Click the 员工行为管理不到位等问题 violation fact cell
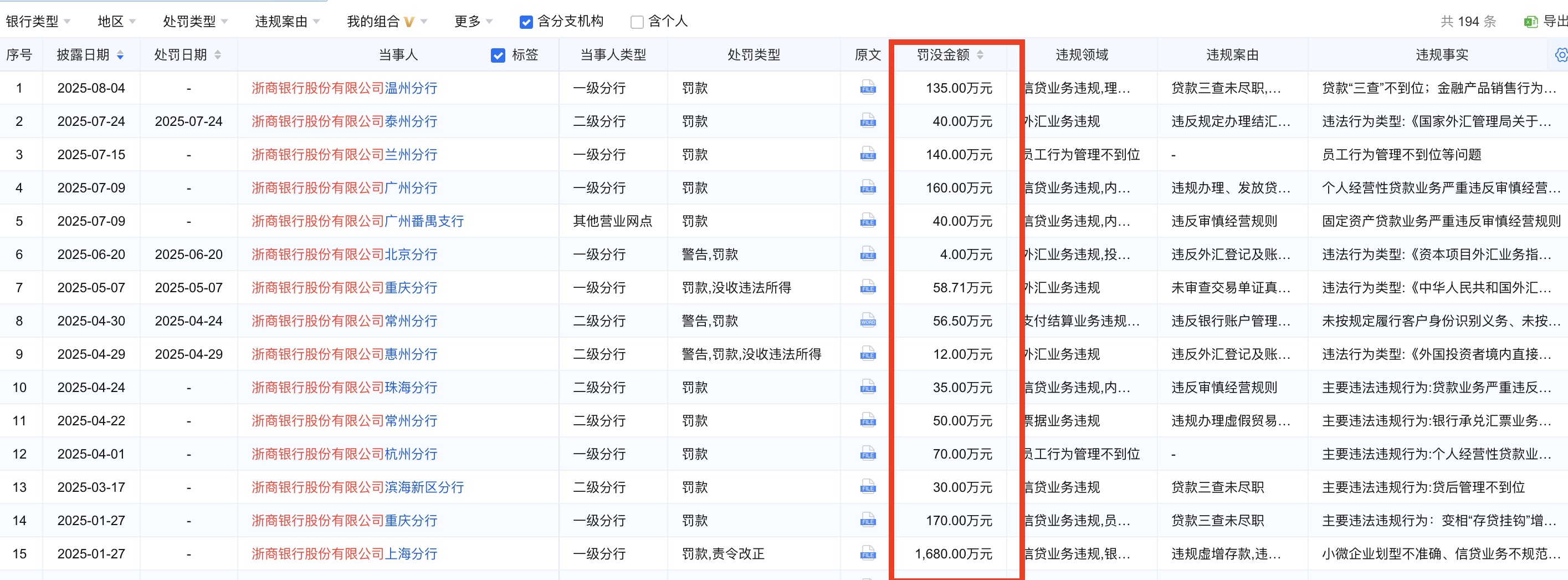Image resolution: width=1568 pixels, height=580 pixels. pyautogui.click(x=1401, y=154)
